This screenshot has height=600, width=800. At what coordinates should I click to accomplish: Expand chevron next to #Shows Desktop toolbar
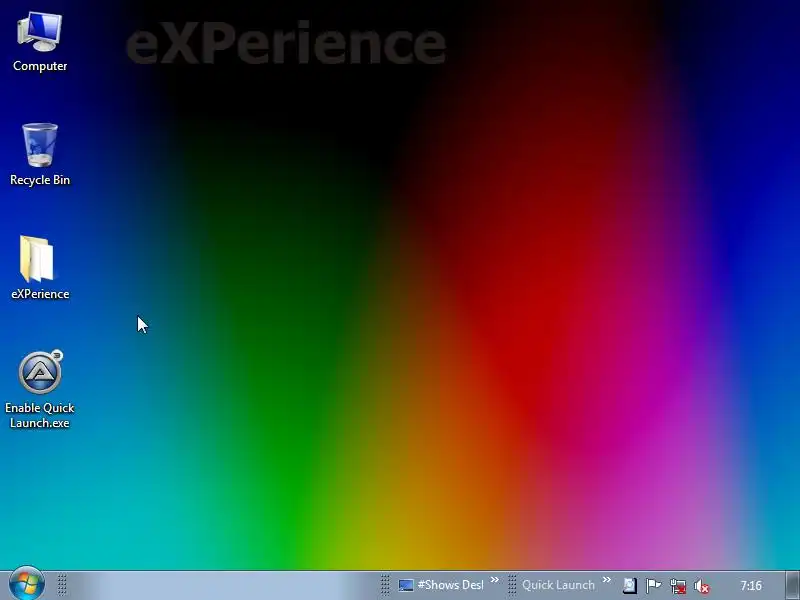tap(494, 580)
